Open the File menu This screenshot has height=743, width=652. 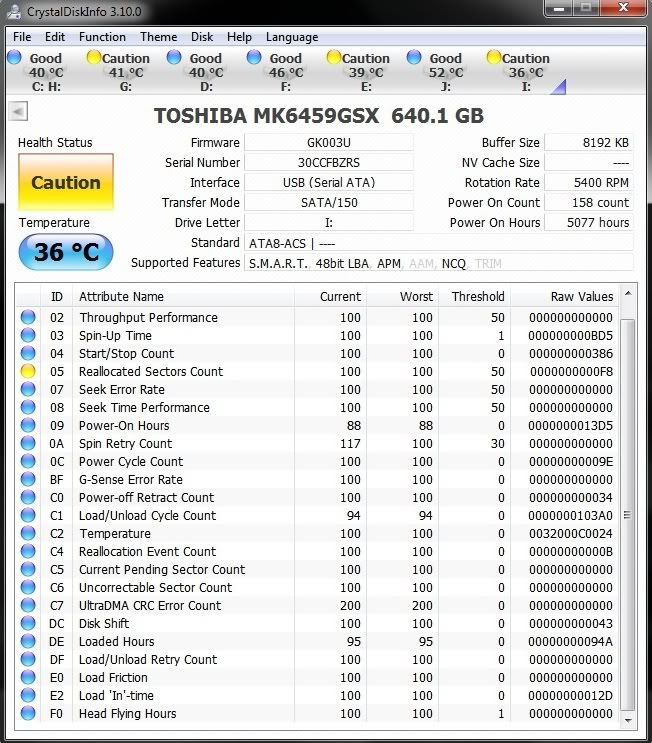22,37
